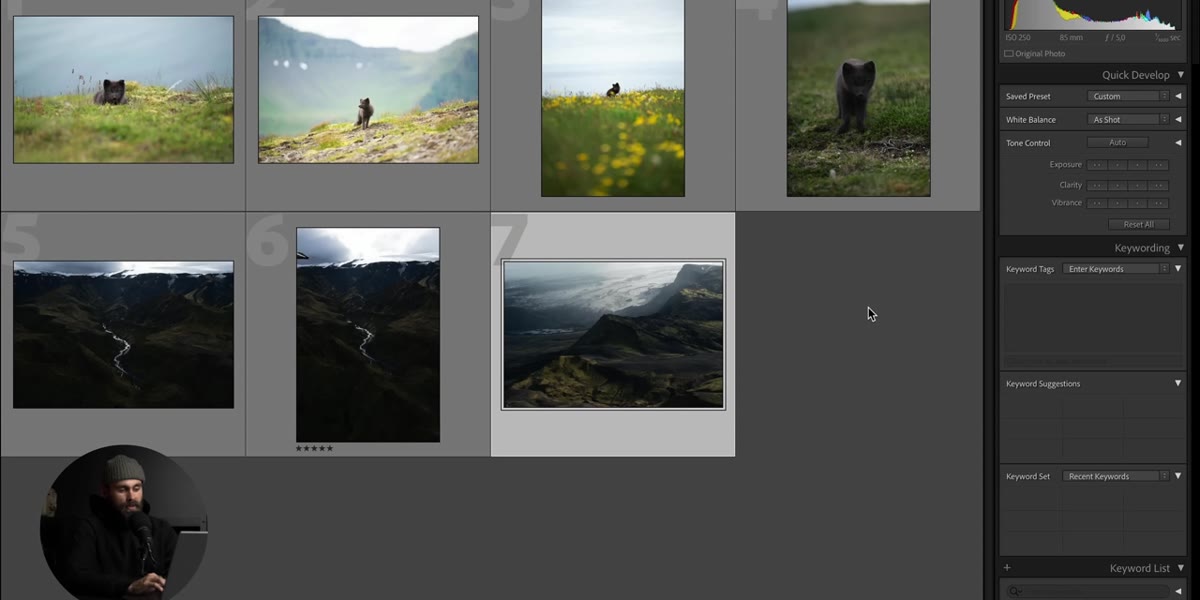Open Keyword Set Recent Keywords dropdown
The height and width of the screenshot is (600, 1200).
pyautogui.click(x=1116, y=476)
